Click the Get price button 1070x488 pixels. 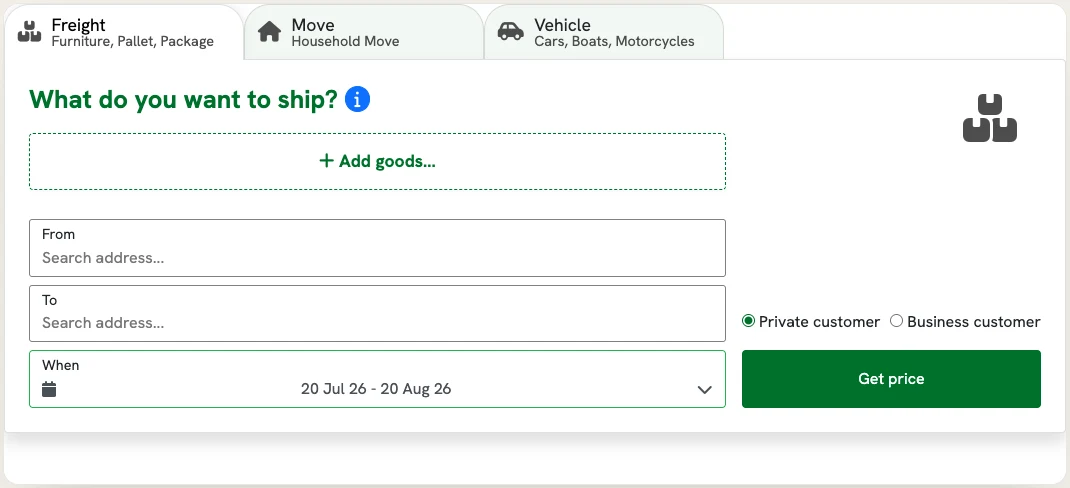click(x=891, y=379)
